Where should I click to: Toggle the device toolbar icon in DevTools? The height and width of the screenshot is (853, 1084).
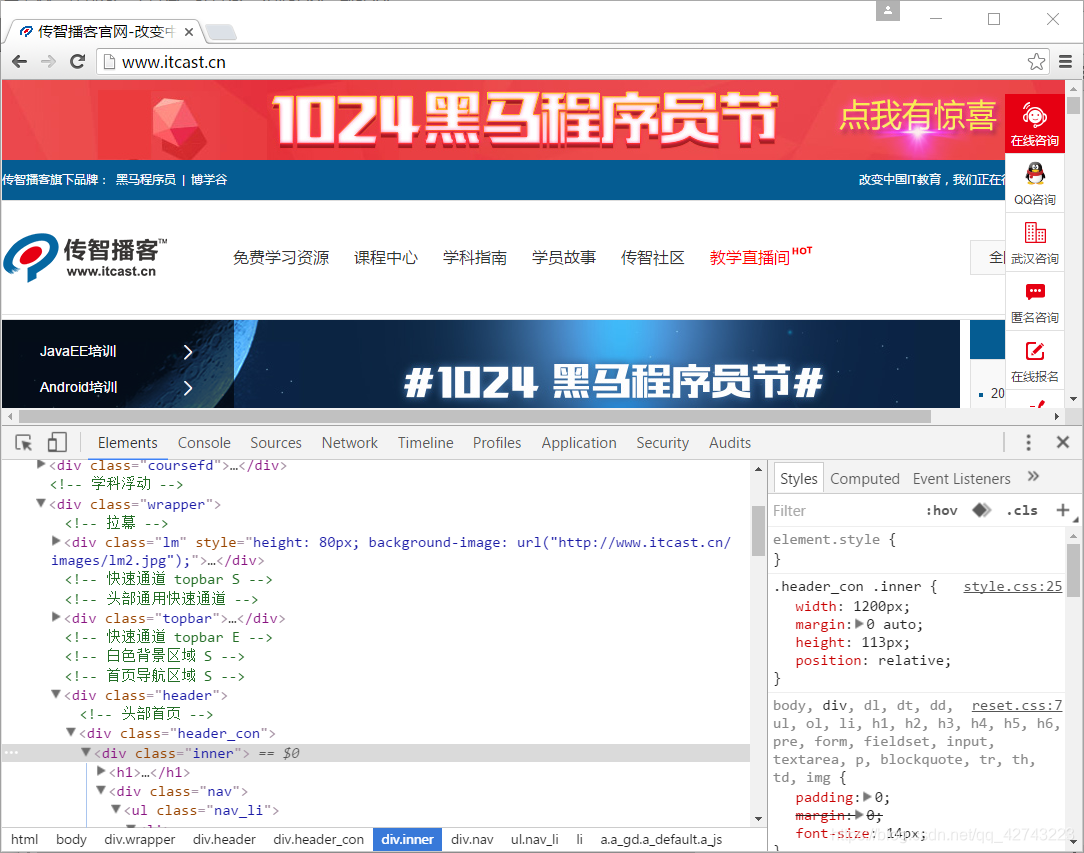click(57, 442)
